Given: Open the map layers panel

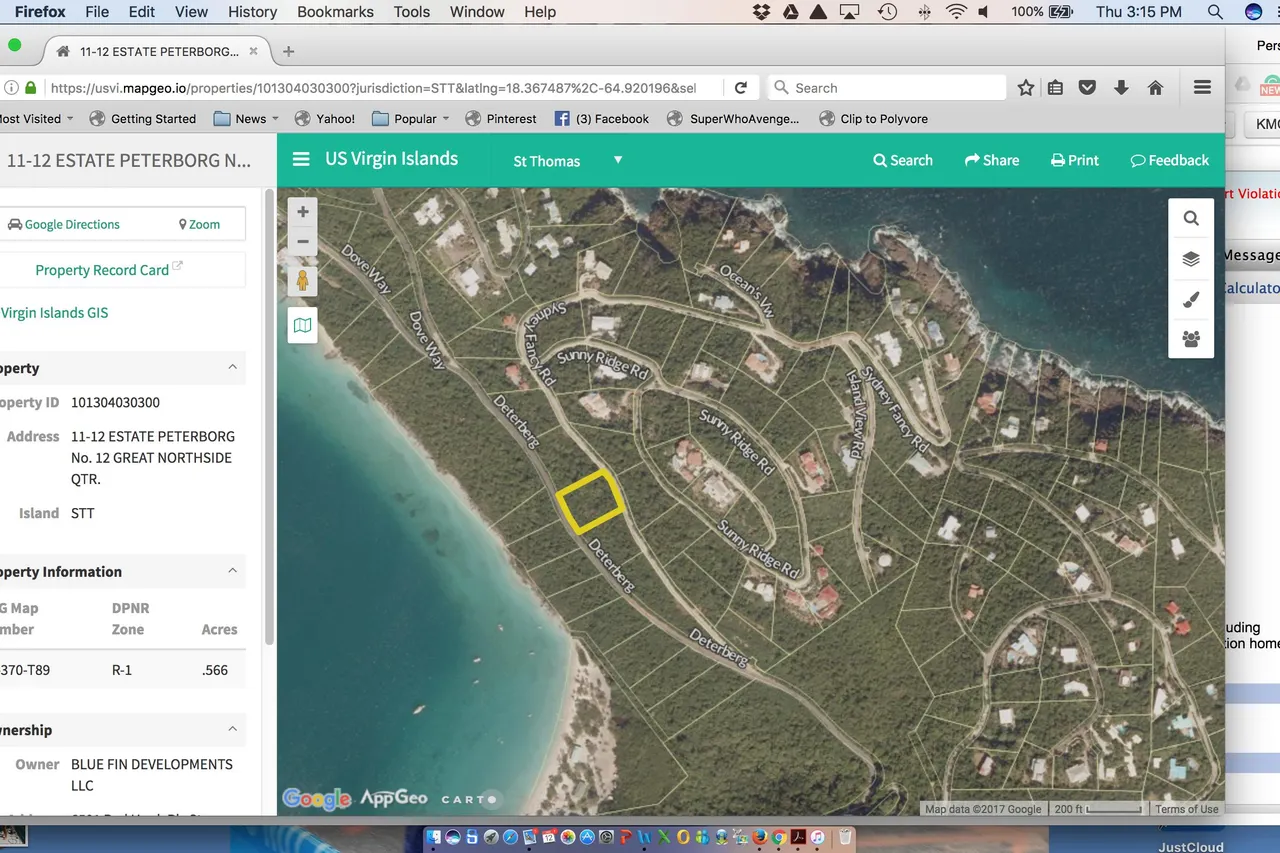Looking at the screenshot, I should click(1190, 259).
